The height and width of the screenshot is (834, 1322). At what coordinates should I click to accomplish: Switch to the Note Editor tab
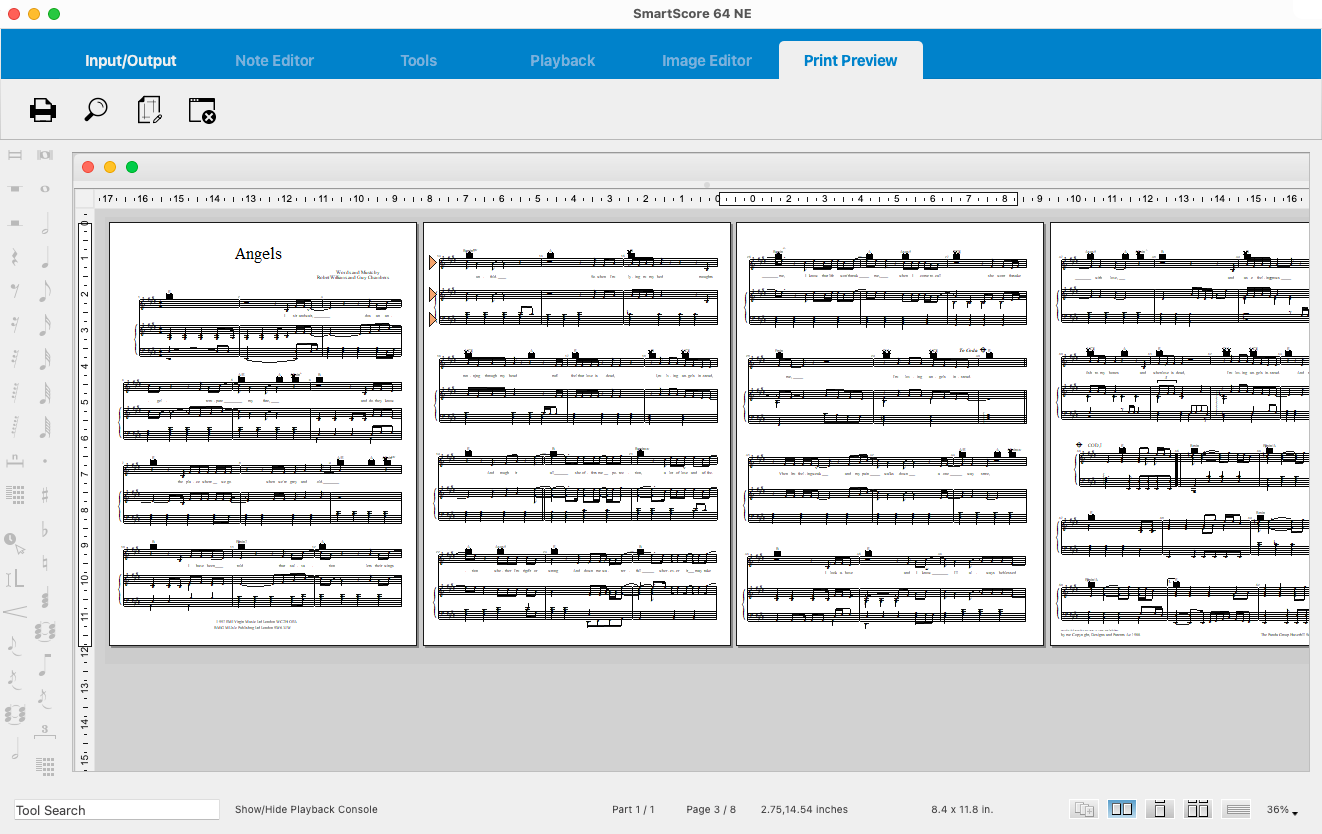point(274,61)
